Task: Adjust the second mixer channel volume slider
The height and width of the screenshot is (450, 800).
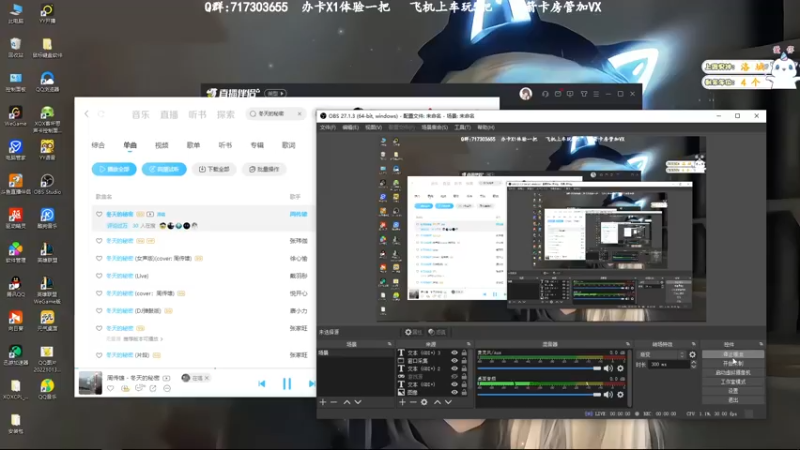Action: tap(539, 394)
